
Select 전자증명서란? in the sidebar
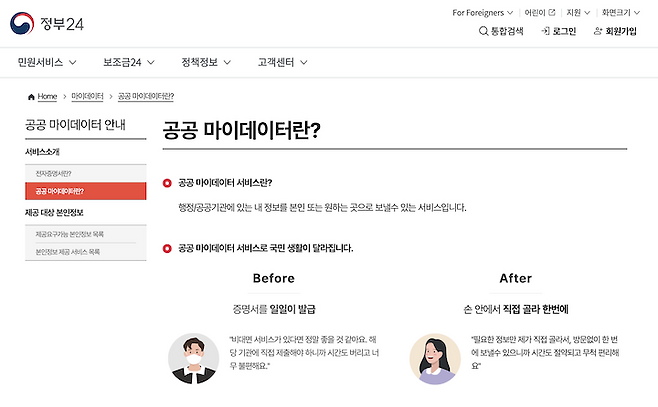pos(86,173)
